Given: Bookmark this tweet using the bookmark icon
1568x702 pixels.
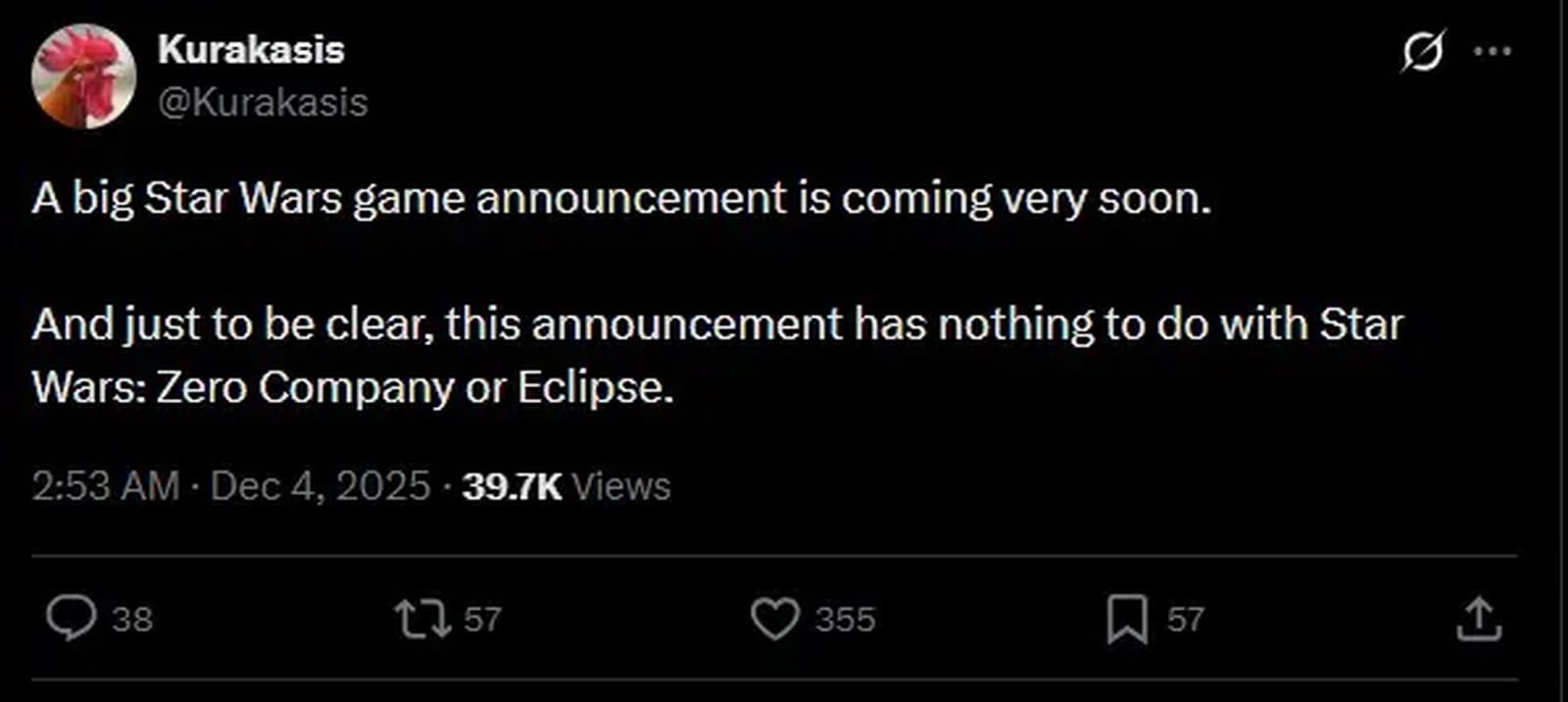Looking at the screenshot, I should pyautogui.click(x=1127, y=619).
